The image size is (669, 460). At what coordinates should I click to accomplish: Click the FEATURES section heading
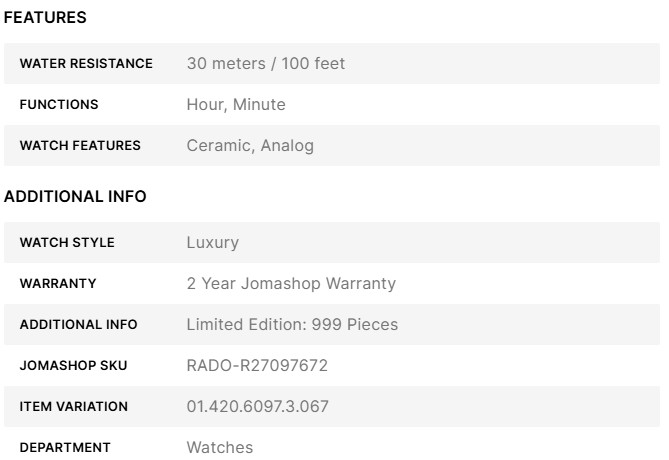45,18
